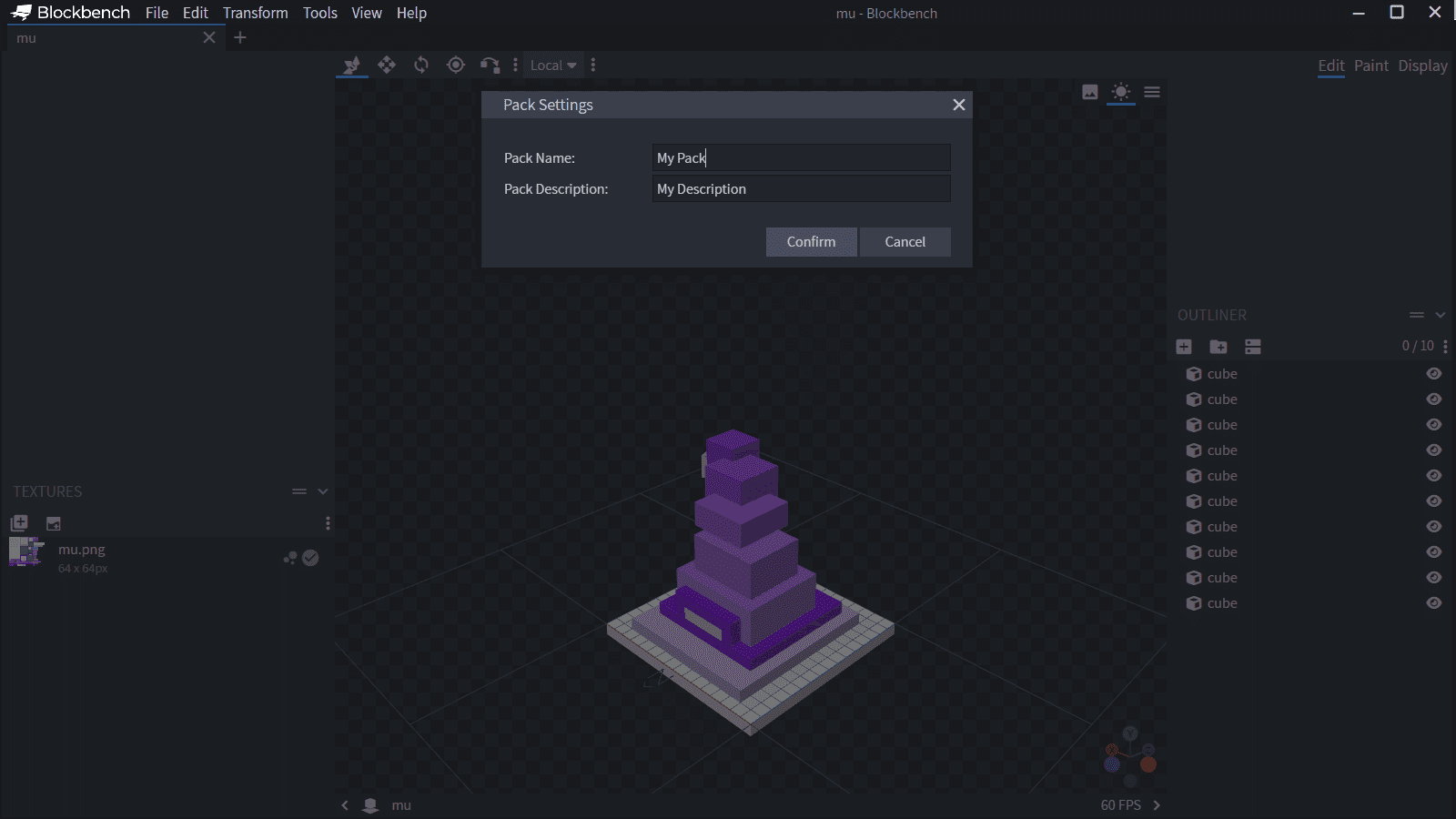Collapse the Textures panel chevron
Image resolution: width=1456 pixels, height=819 pixels.
coord(323,491)
